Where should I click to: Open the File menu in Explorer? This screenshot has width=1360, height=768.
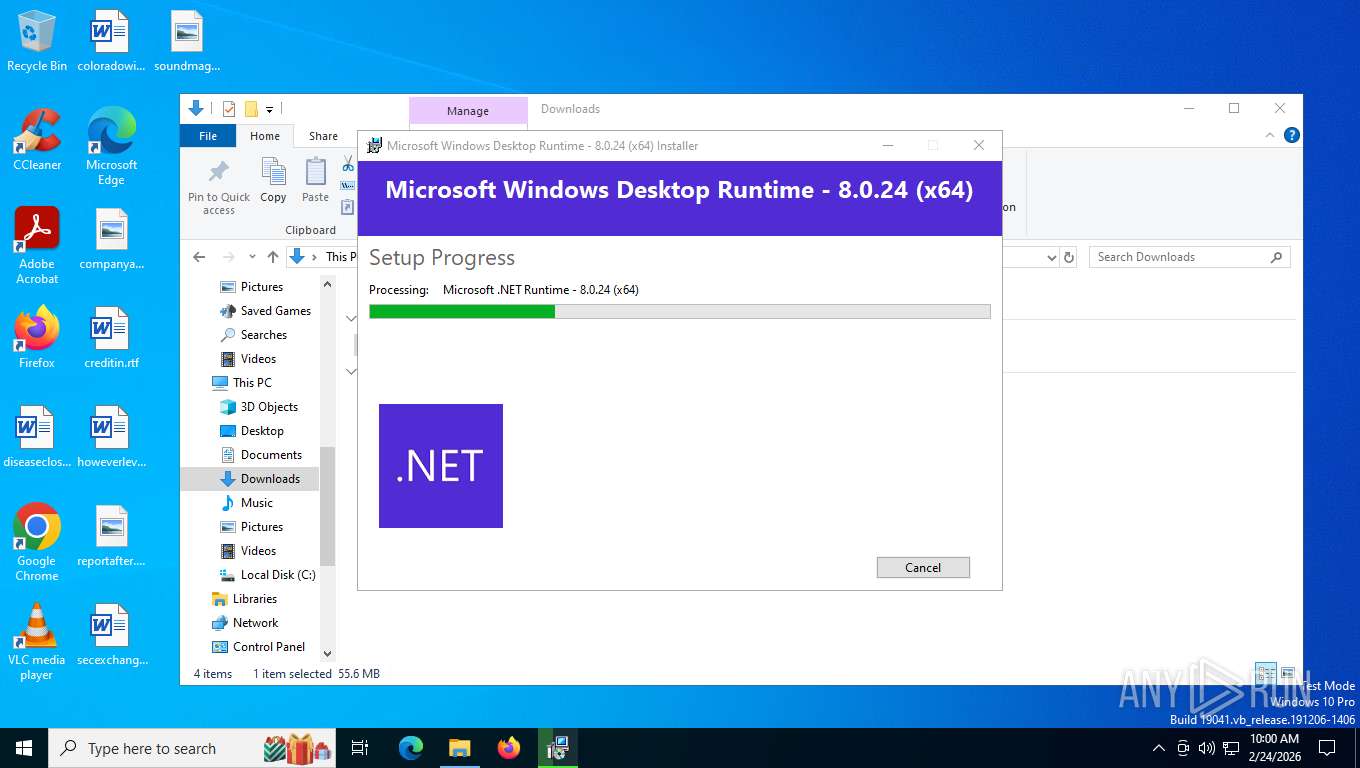(208, 136)
